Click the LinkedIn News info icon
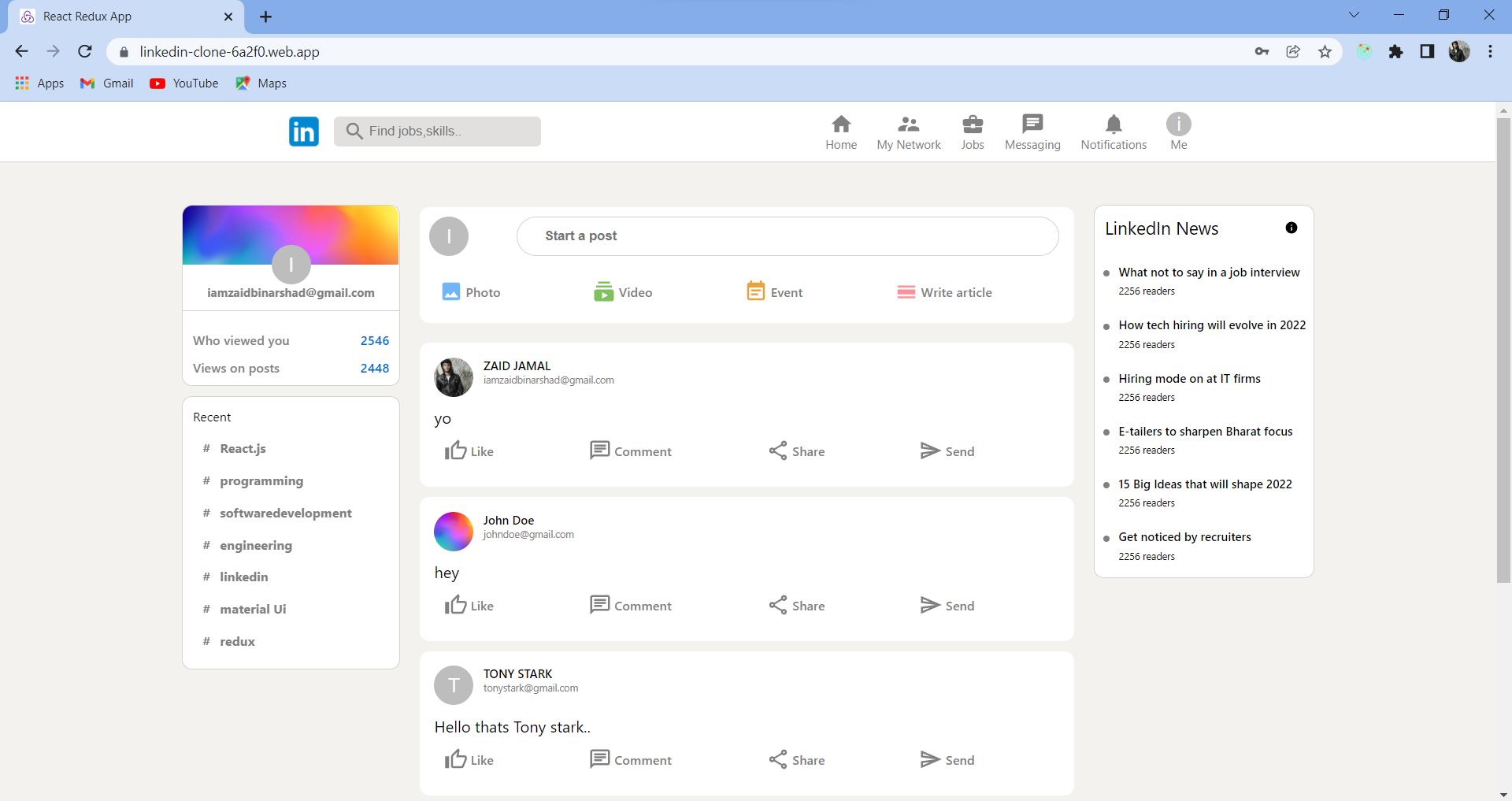The height and width of the screenshot is (801, 1512). coord(1291,228)
